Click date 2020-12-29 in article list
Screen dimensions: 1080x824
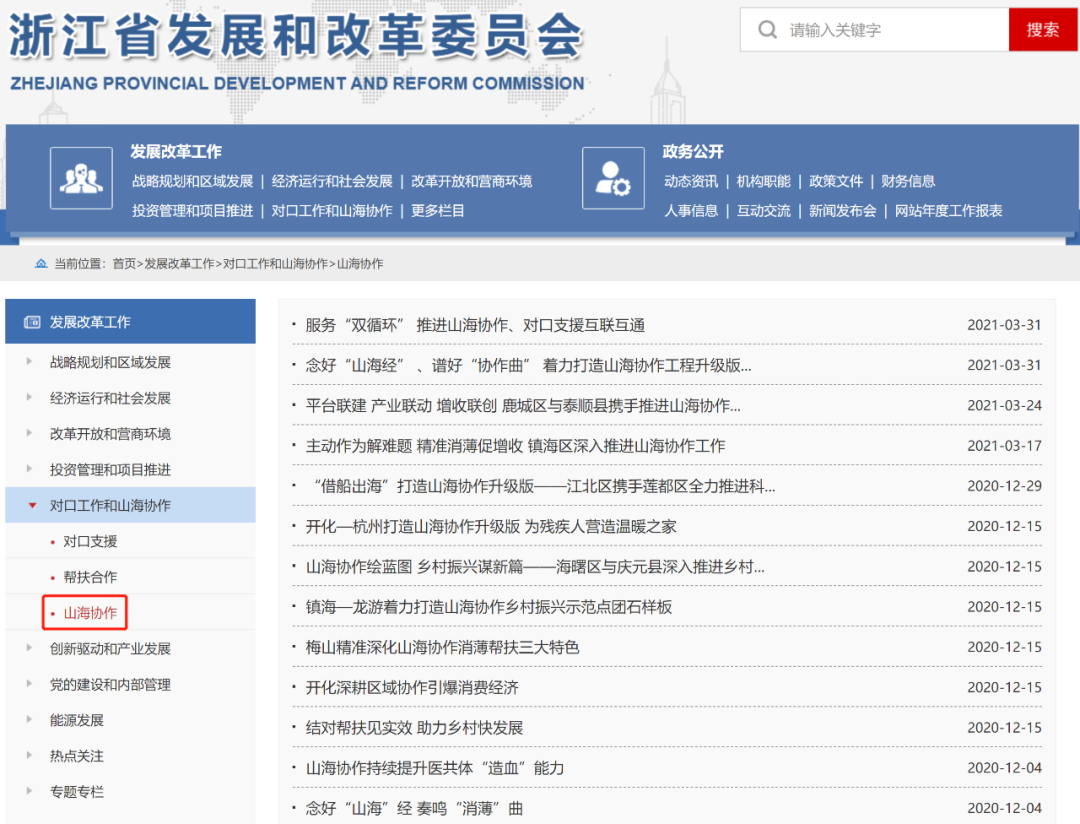pos(1004,486)
